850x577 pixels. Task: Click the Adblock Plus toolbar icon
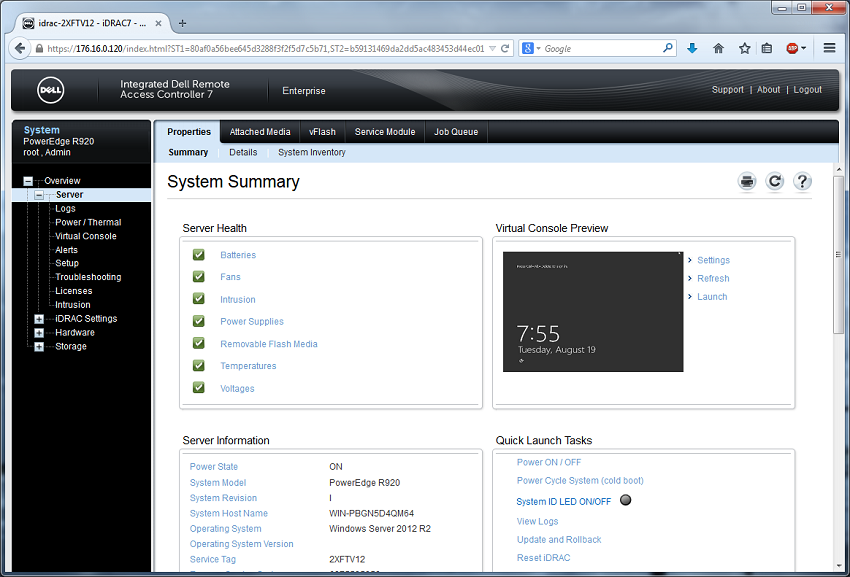[x=794, y=48]
